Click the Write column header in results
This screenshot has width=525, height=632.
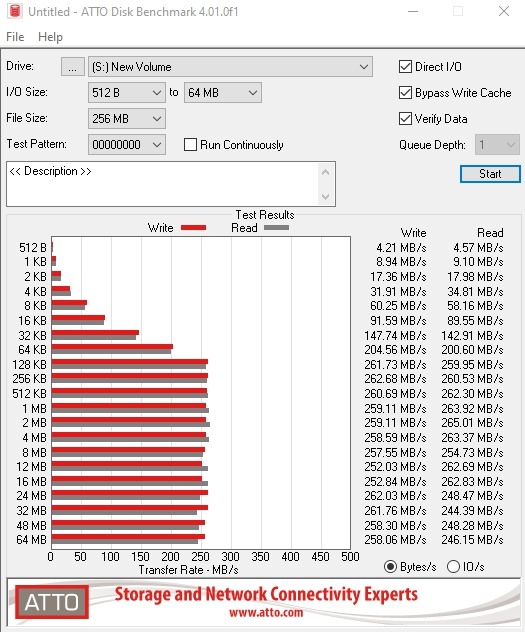point(413,233)
